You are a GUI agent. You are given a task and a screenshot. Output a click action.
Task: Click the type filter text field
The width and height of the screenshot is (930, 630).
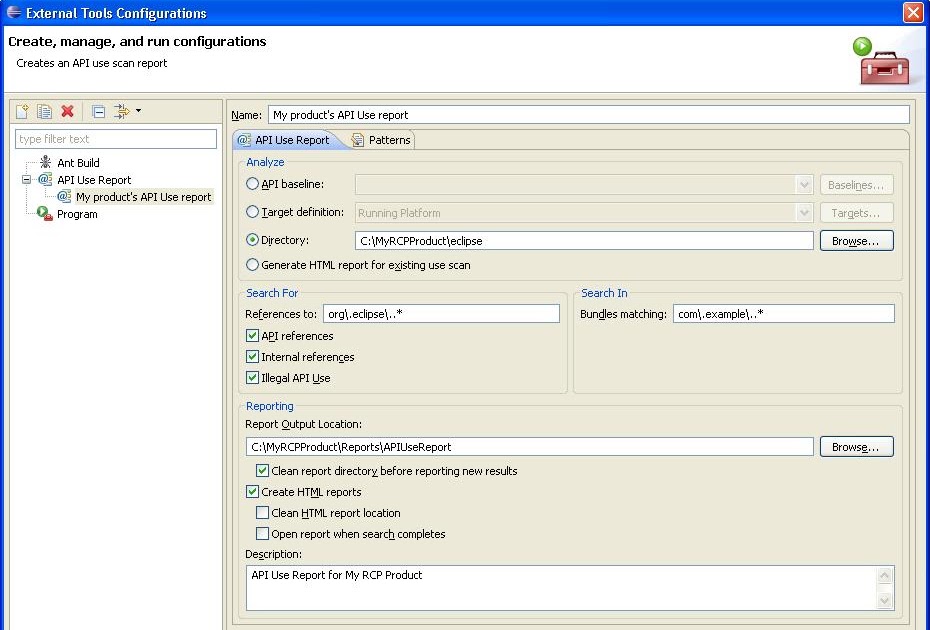coord(115,137)
